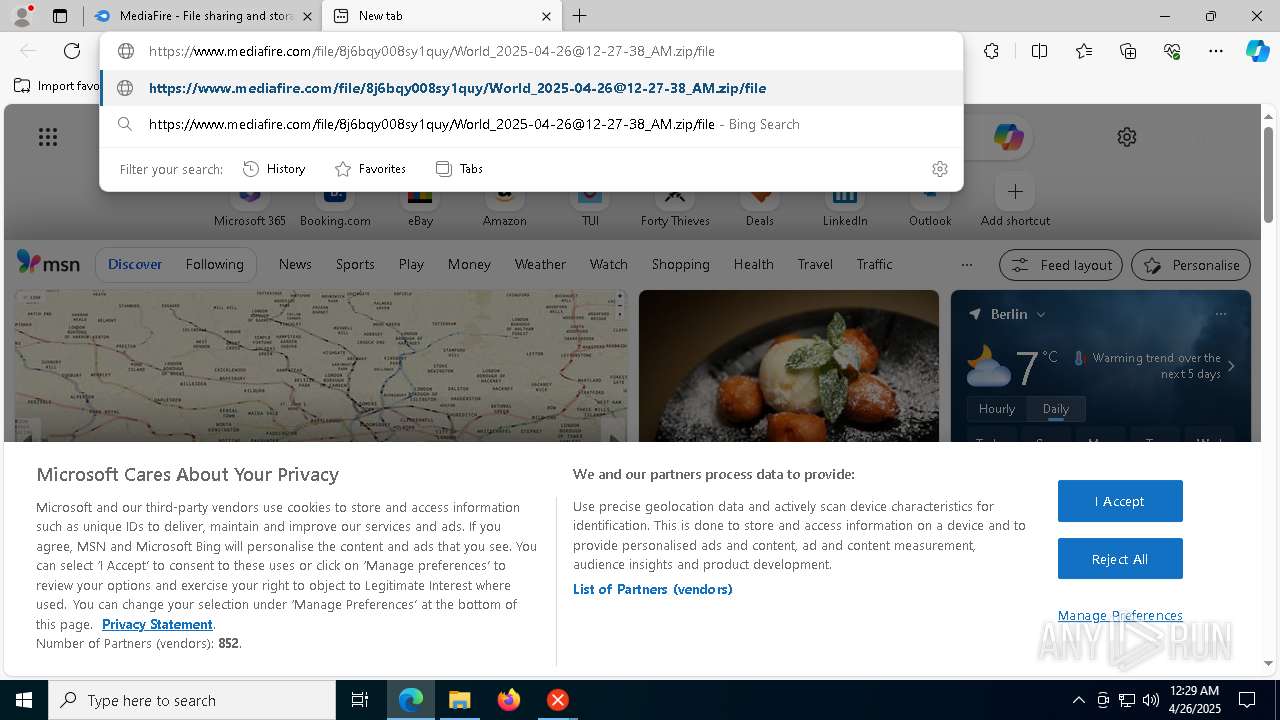The image size is (1280, 720).
Task: Close the New tab tab
Action: (x=546, y=16)
